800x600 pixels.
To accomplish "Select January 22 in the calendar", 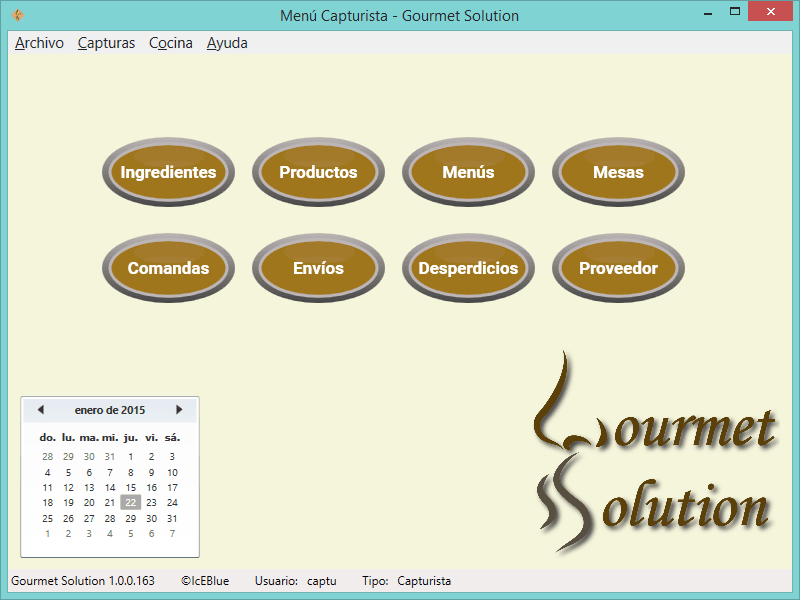I will tap(130, 503).
